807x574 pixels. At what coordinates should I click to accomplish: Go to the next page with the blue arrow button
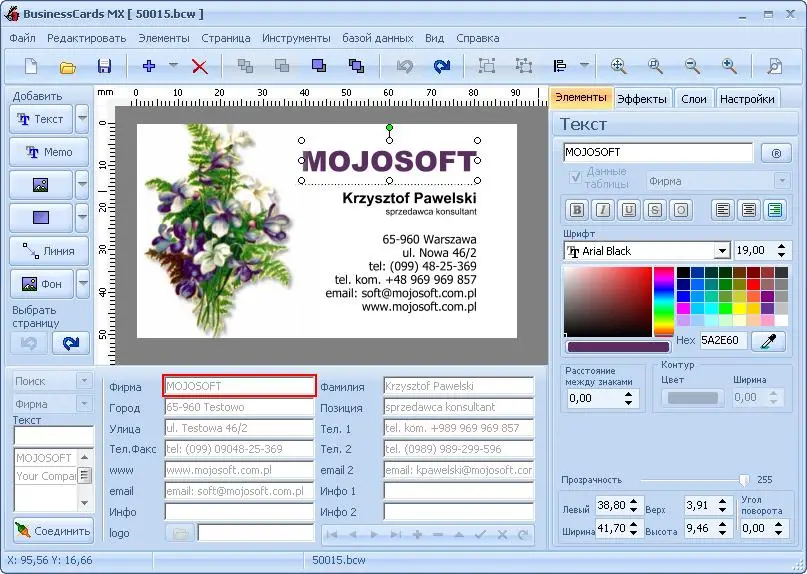coord(71,343)
